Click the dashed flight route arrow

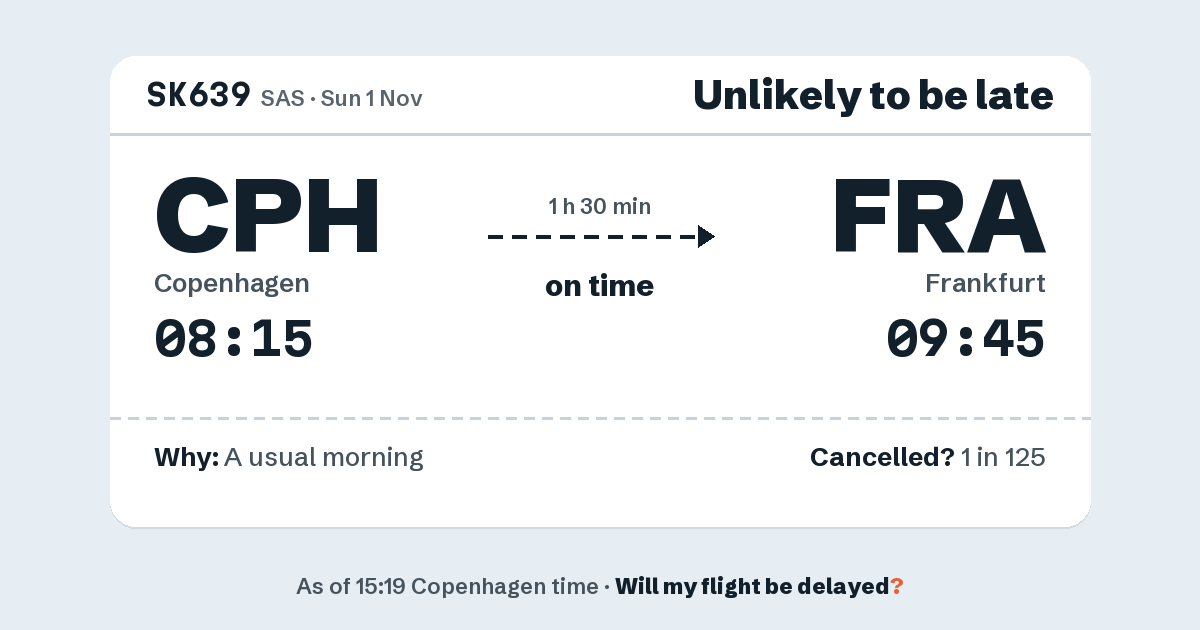coord(601,237)
